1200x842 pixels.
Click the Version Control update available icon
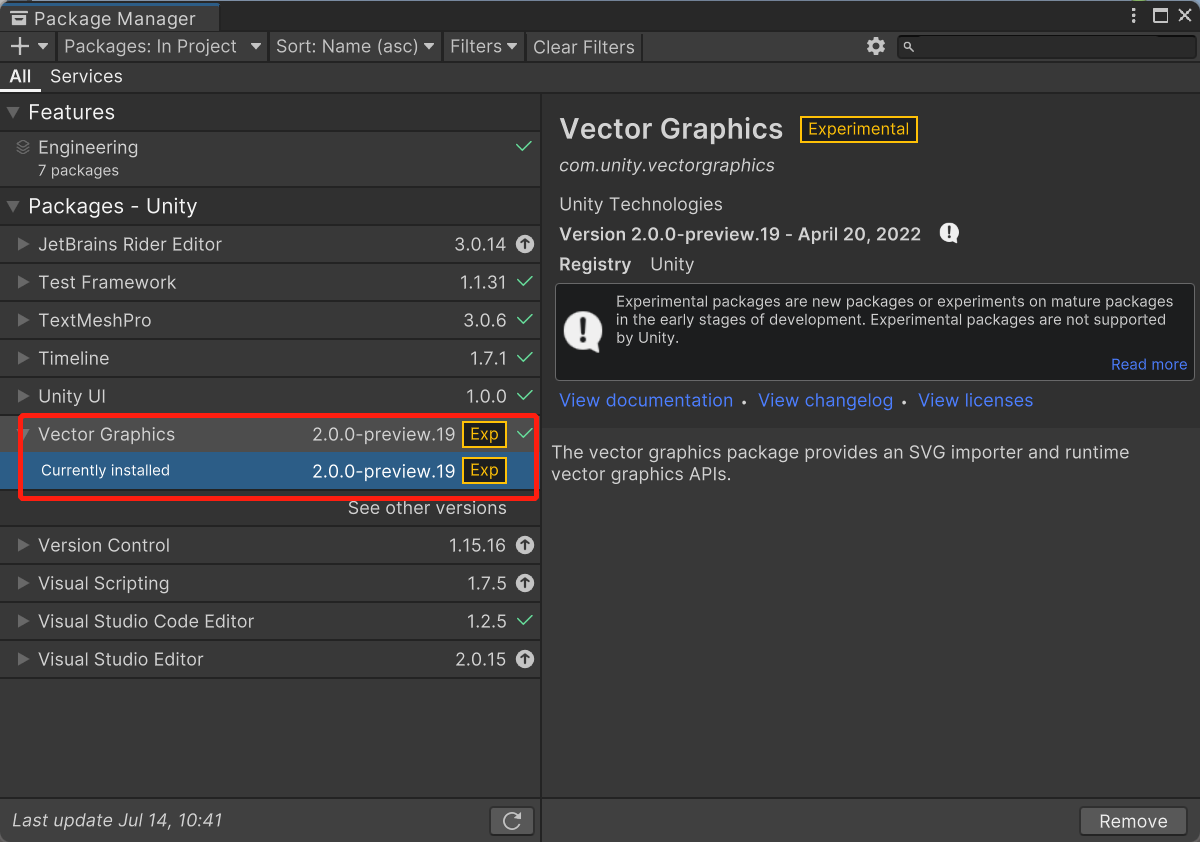(x=525, y=545)
